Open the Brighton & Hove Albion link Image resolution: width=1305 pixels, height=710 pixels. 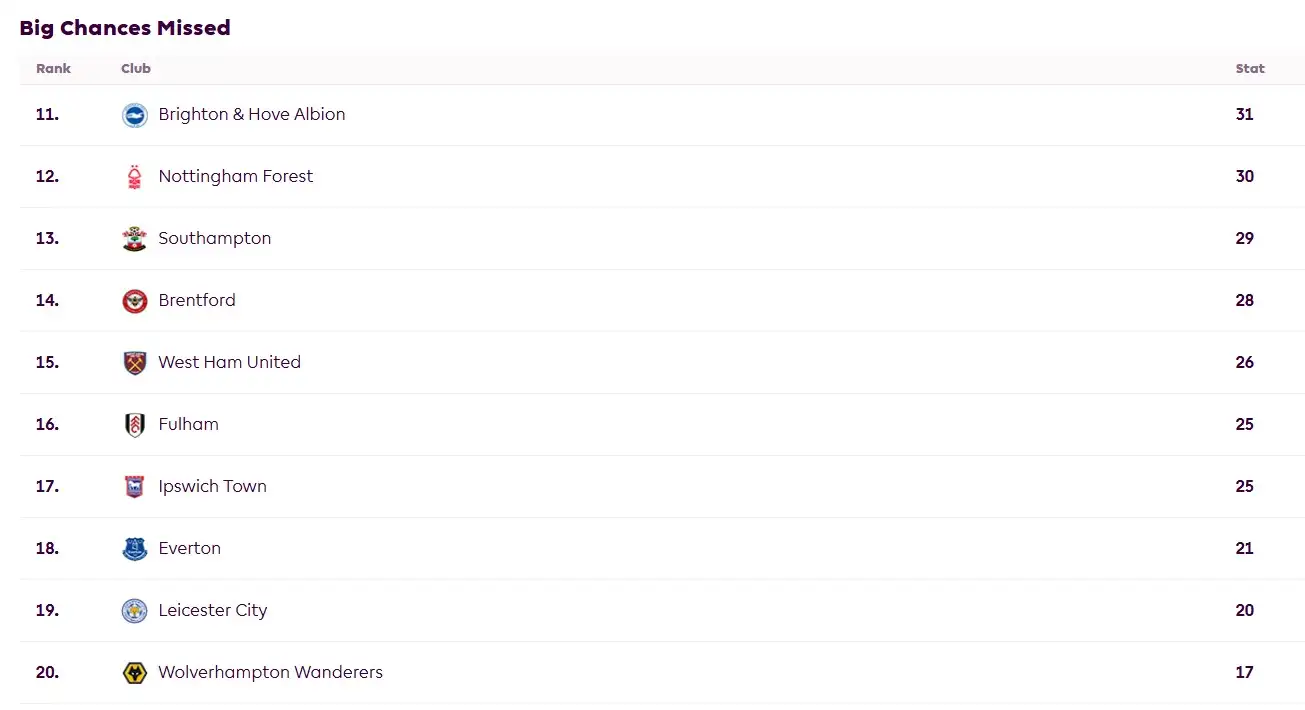click(x=251, y=114)
